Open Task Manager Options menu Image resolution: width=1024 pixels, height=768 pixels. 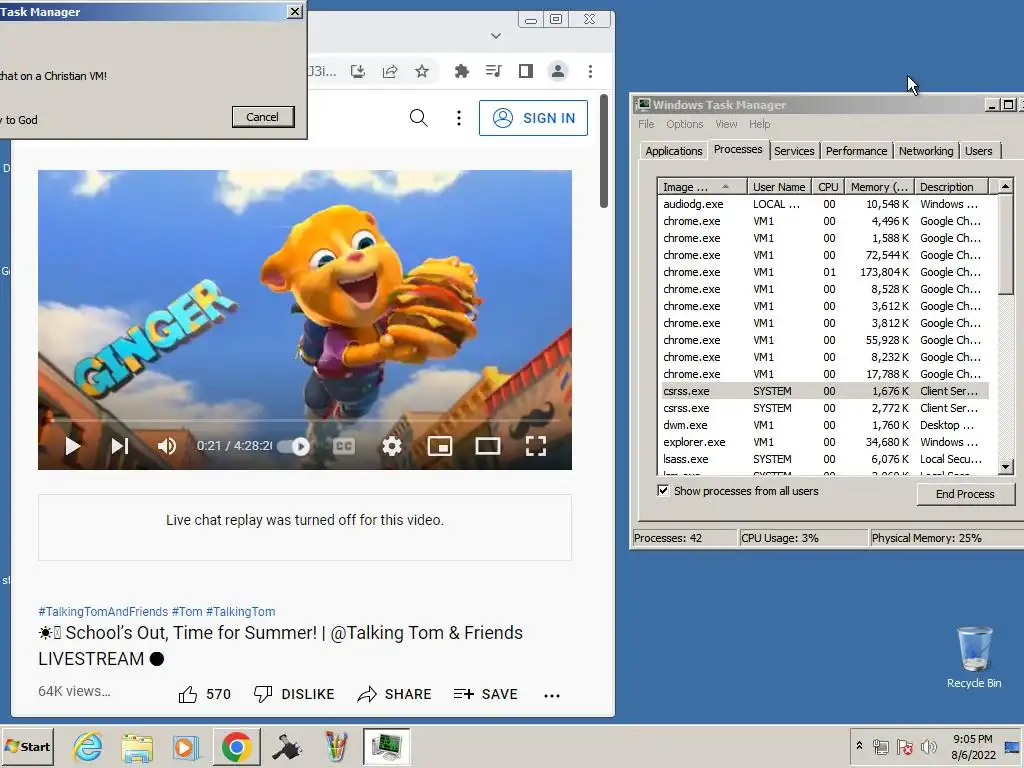684,124
